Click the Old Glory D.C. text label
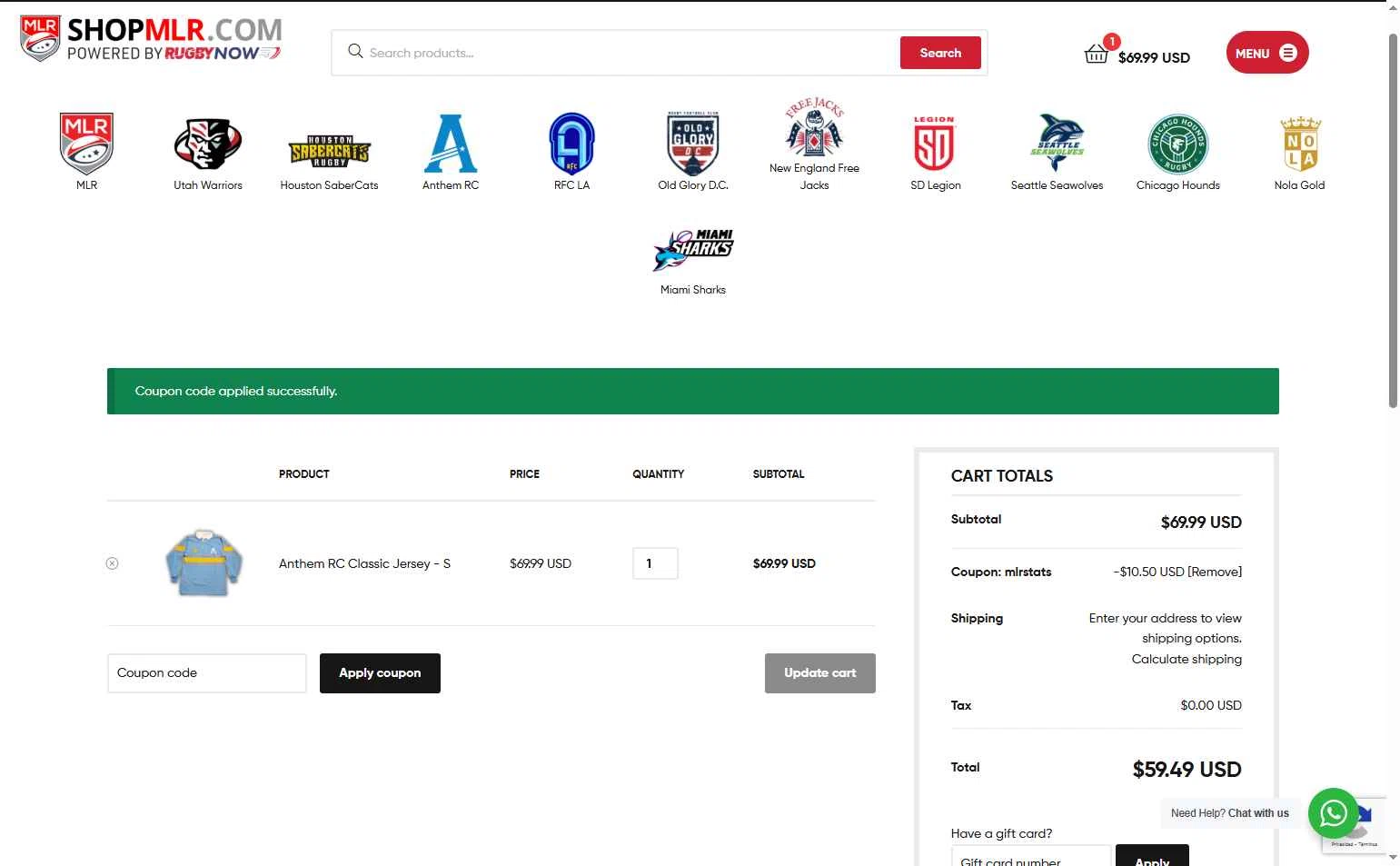 tap(693, 185)
